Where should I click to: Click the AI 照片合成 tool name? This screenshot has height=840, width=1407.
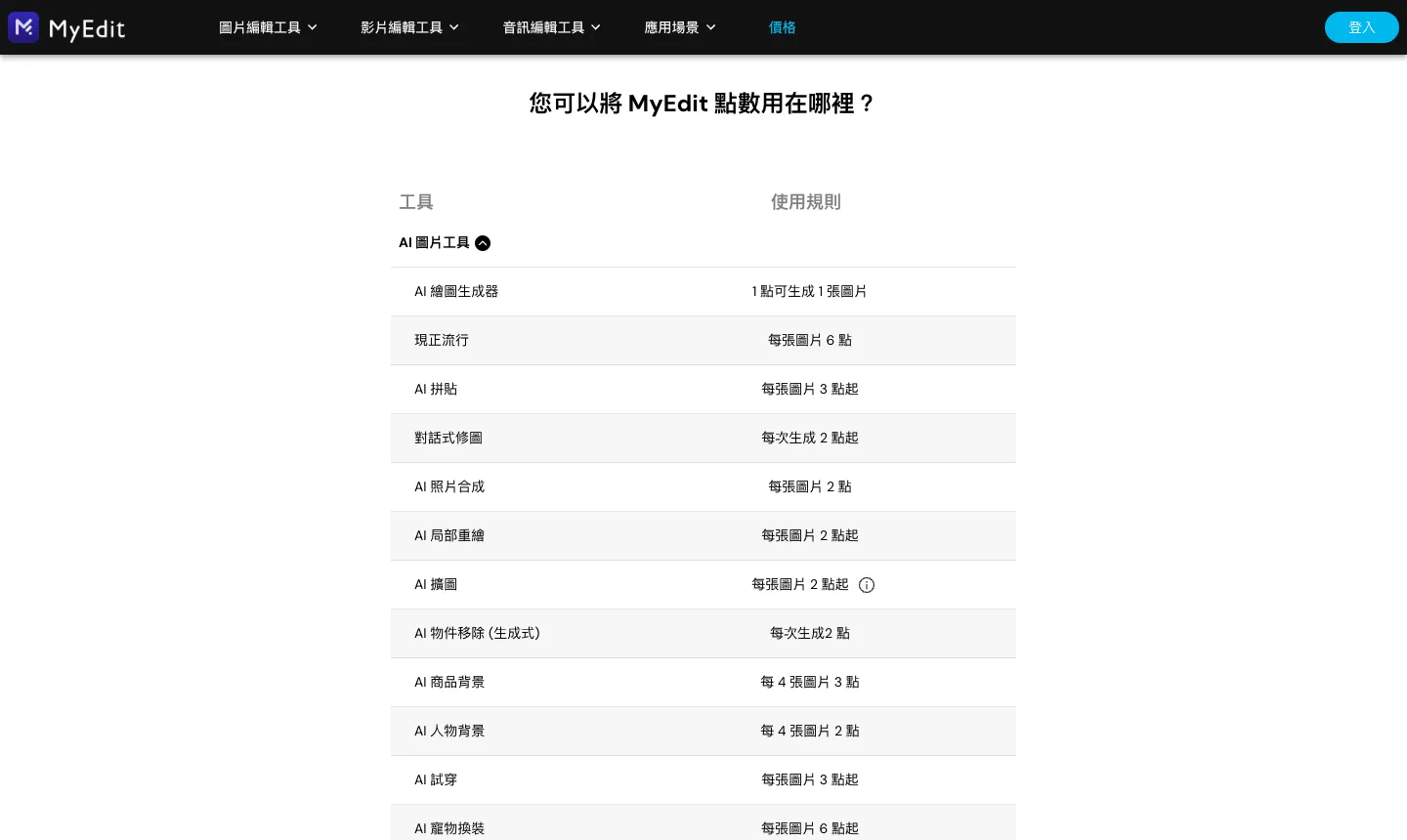[449, 486]
